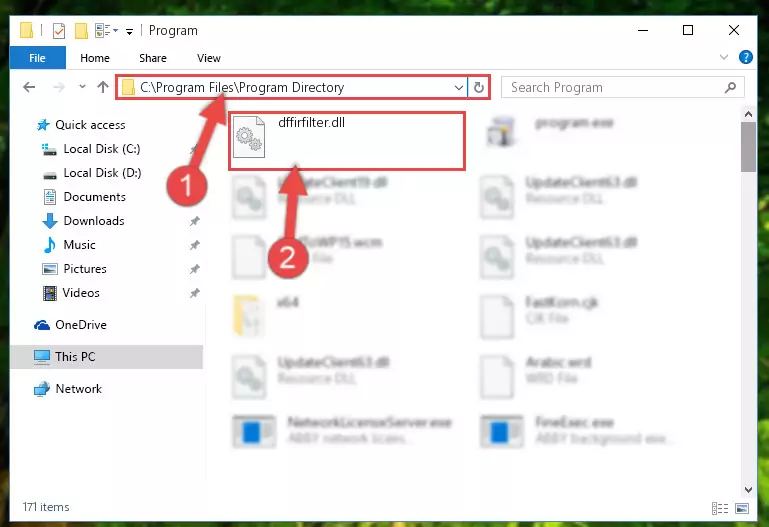Minimize the Program window
Image resolution: width=769 pixels, height=527 pixels.
[x=643, y=30]
